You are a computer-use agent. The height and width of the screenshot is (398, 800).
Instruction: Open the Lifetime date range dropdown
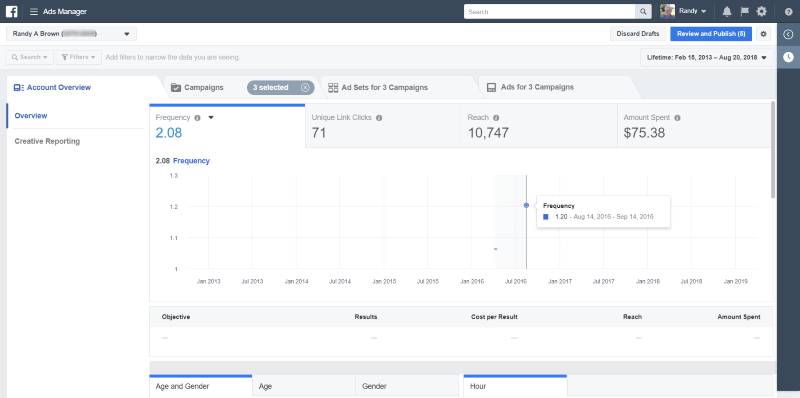point(707,58)
